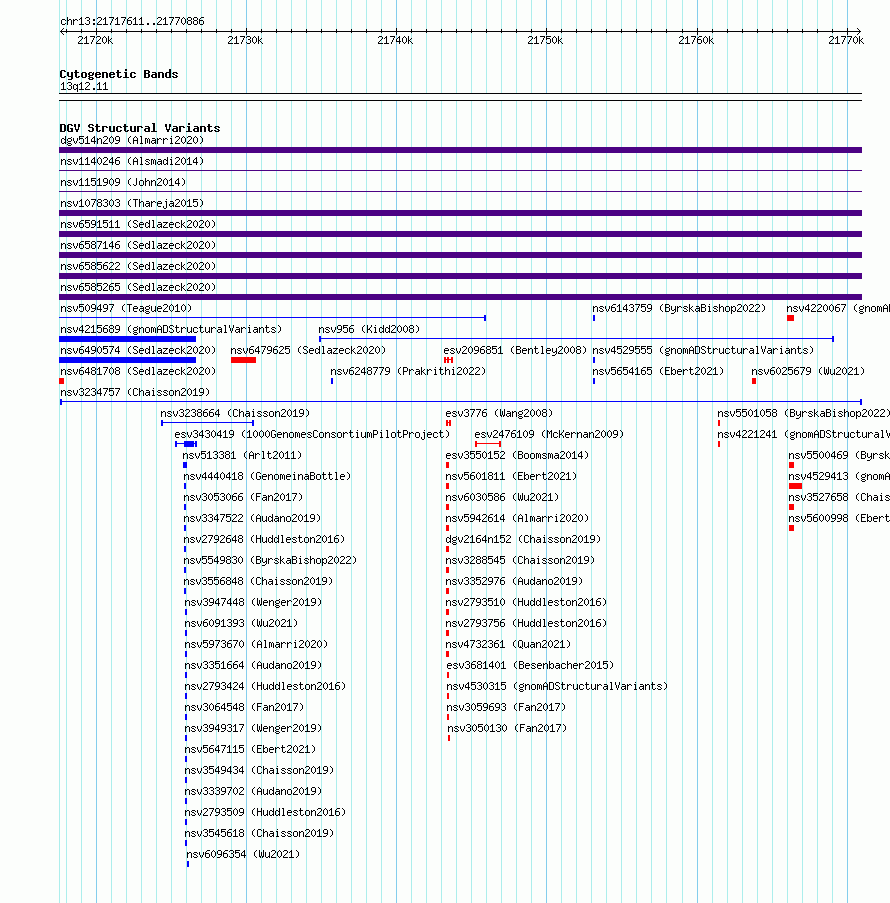Click the DGV Structural Variants track title

tap(140, 128)
